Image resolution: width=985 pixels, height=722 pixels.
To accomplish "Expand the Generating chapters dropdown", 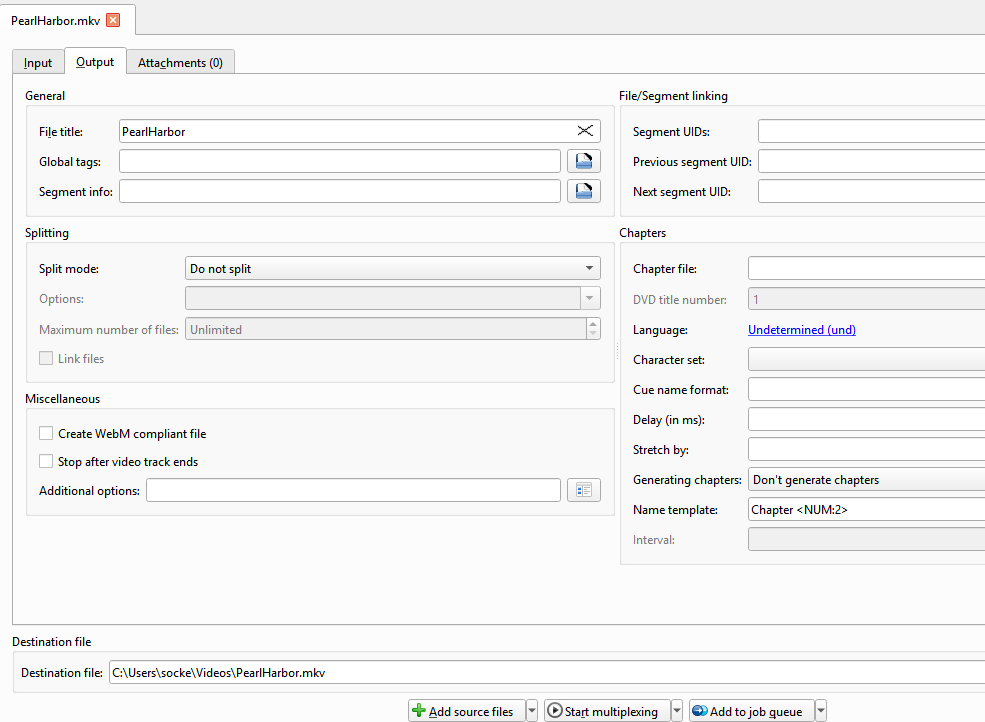I will pyautogui.click(x=866, y=480).
